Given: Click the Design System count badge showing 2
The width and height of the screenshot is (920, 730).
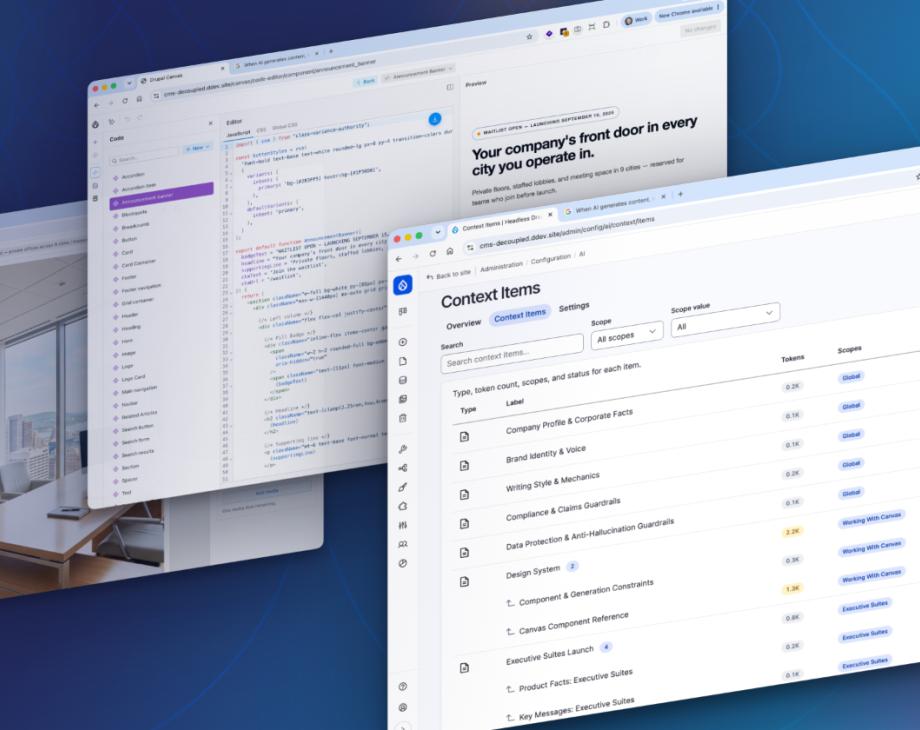Looking at the screenshot, I should click(x=572, y=566).
